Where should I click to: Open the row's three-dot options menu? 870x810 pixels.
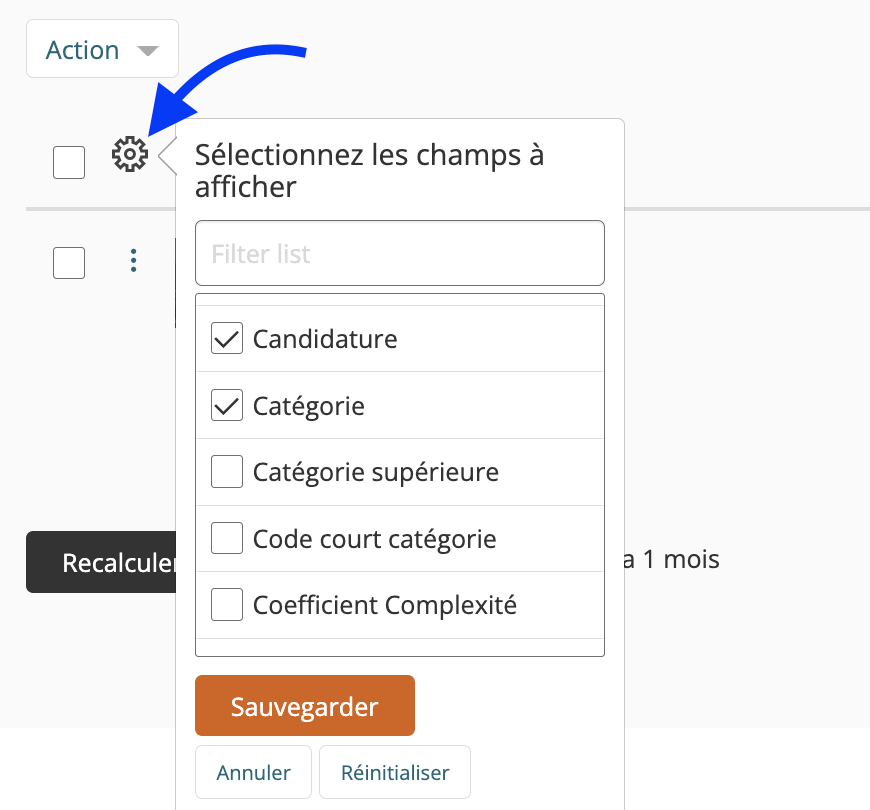[133, 261]
